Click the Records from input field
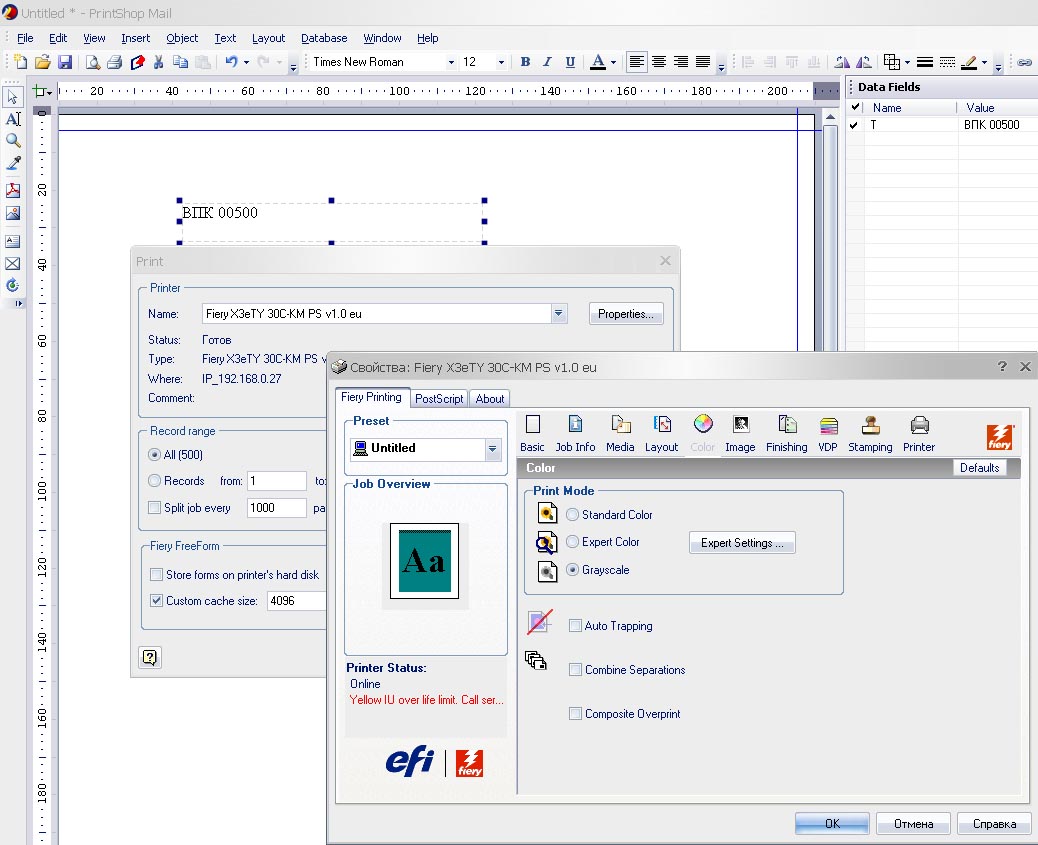1038x845 pixels. (x=277, y=481)
